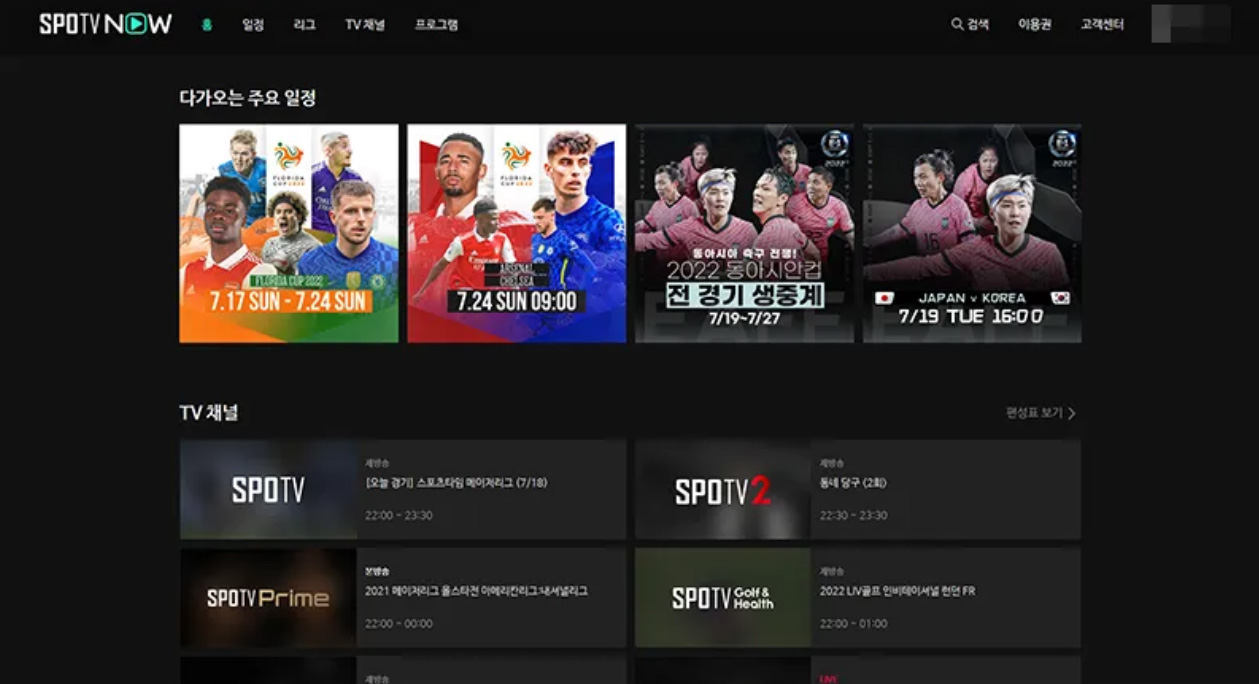1259x684 pixels.
Task: Select the 홈 menu item
Action: 207,25
